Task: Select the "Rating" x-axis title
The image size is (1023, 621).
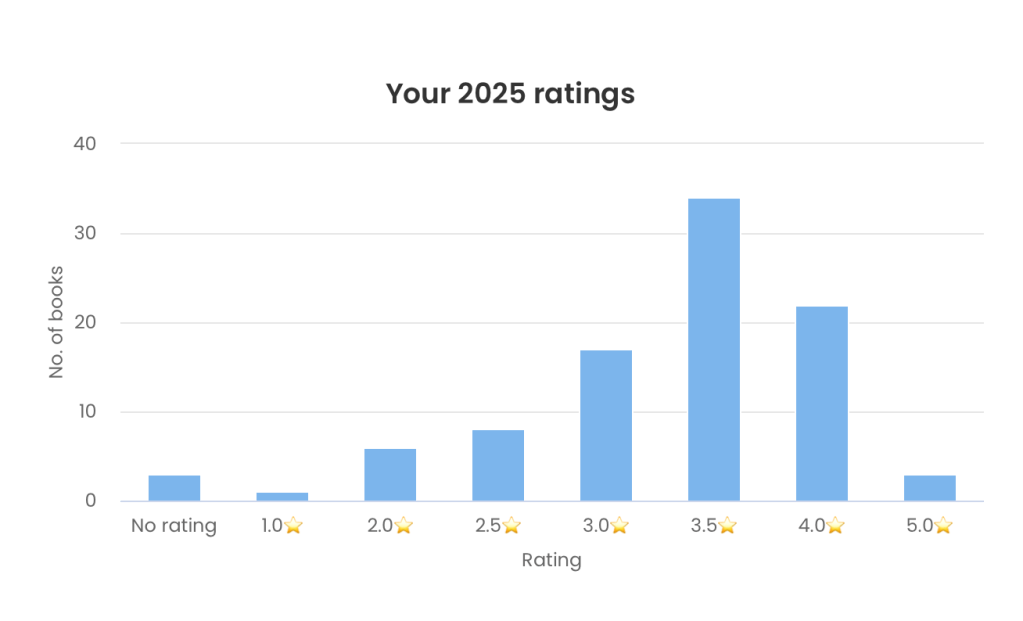Action: pyautogui.click(x=551, y=560)
